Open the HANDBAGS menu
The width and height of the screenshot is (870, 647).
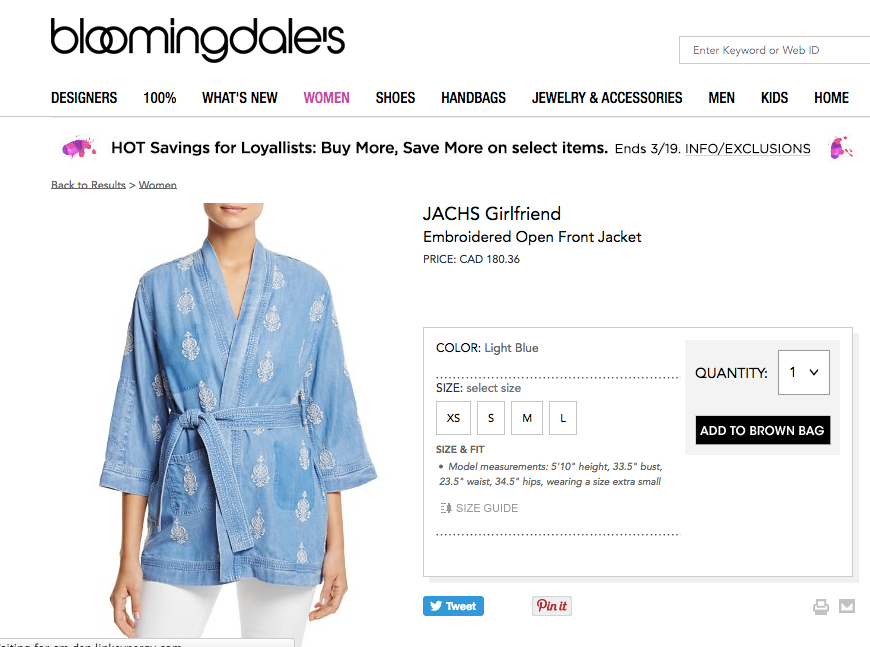click(473, 98)
